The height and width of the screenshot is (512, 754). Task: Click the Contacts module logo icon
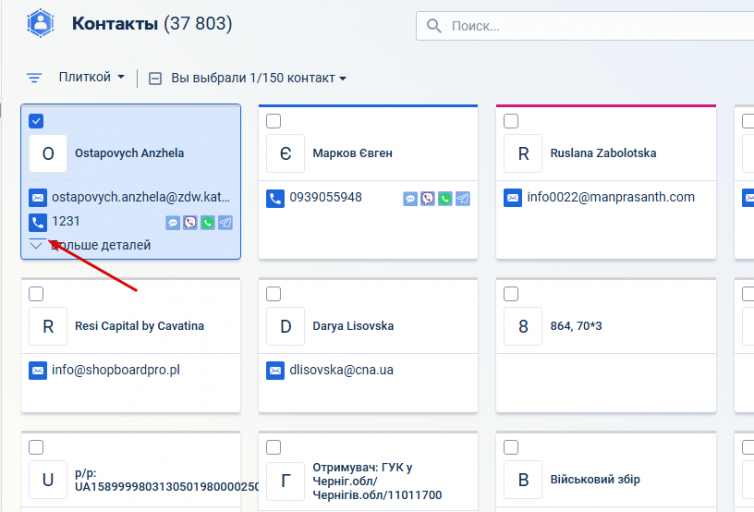pyautogui.click(x=40, y=23)
